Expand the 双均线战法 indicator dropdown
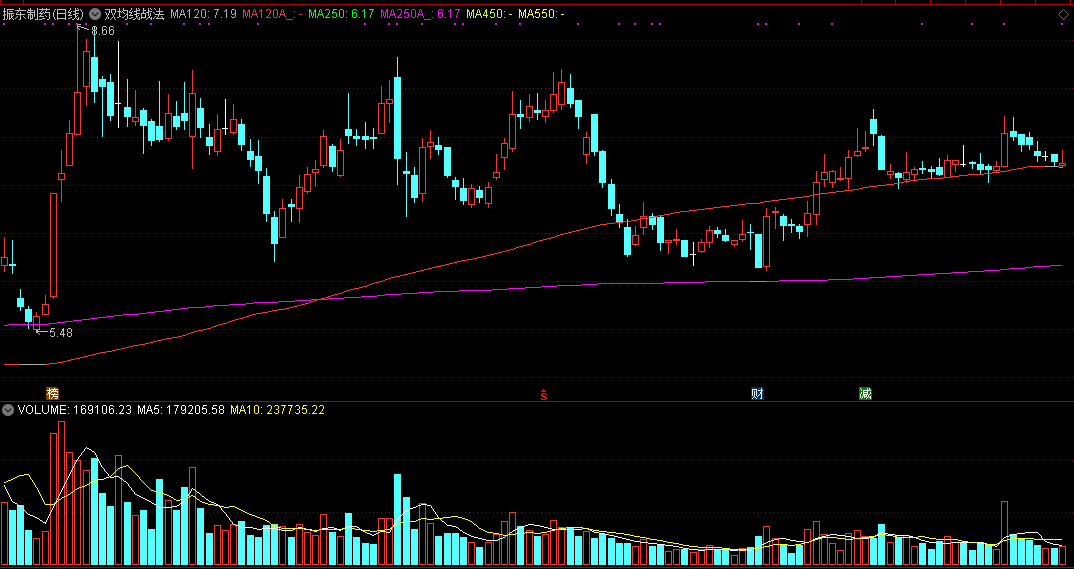This screenshot has width=1074, height=569. pyautogui.click(x=94, y=14)
